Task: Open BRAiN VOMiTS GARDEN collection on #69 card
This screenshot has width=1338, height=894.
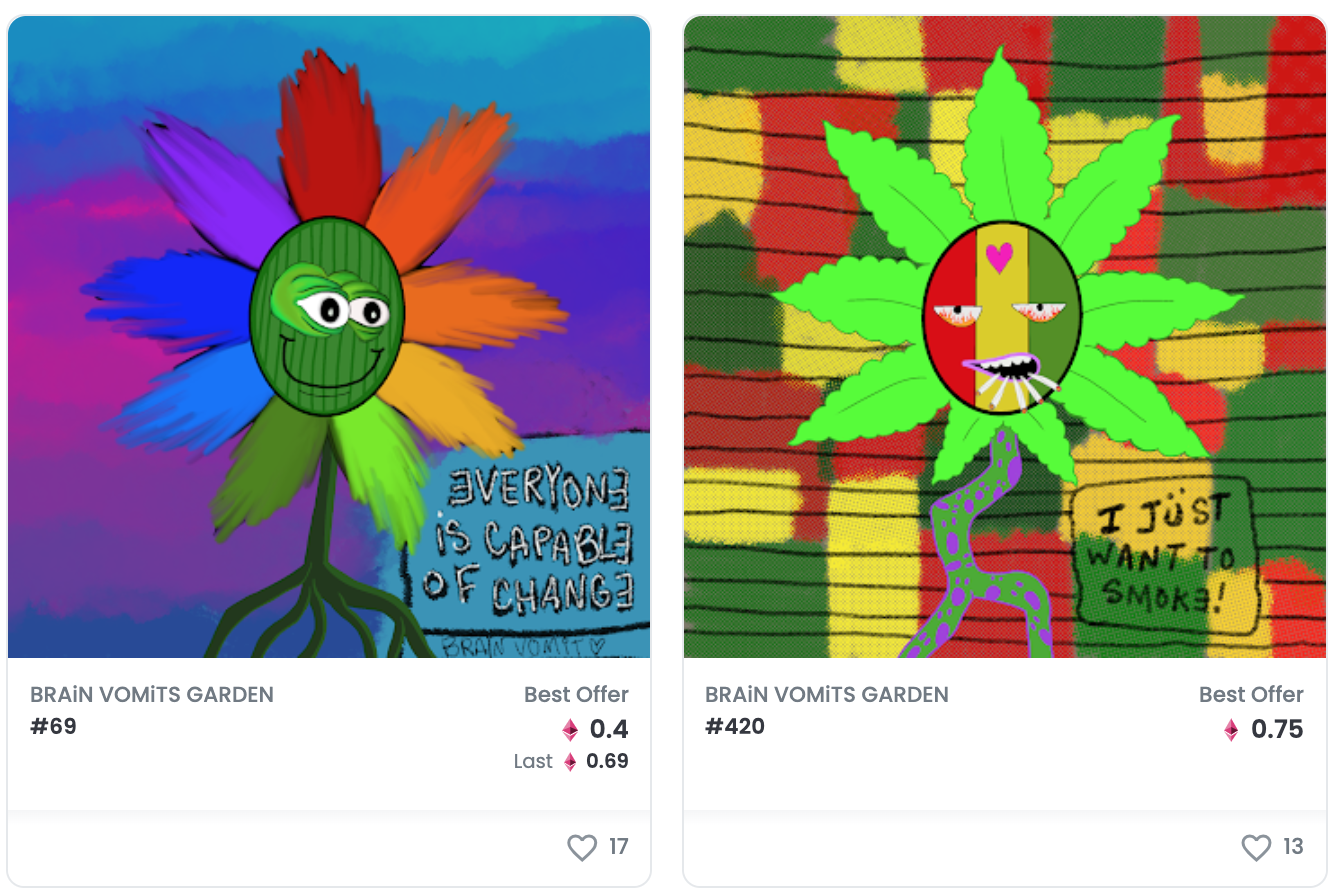Action: (152, 695)
